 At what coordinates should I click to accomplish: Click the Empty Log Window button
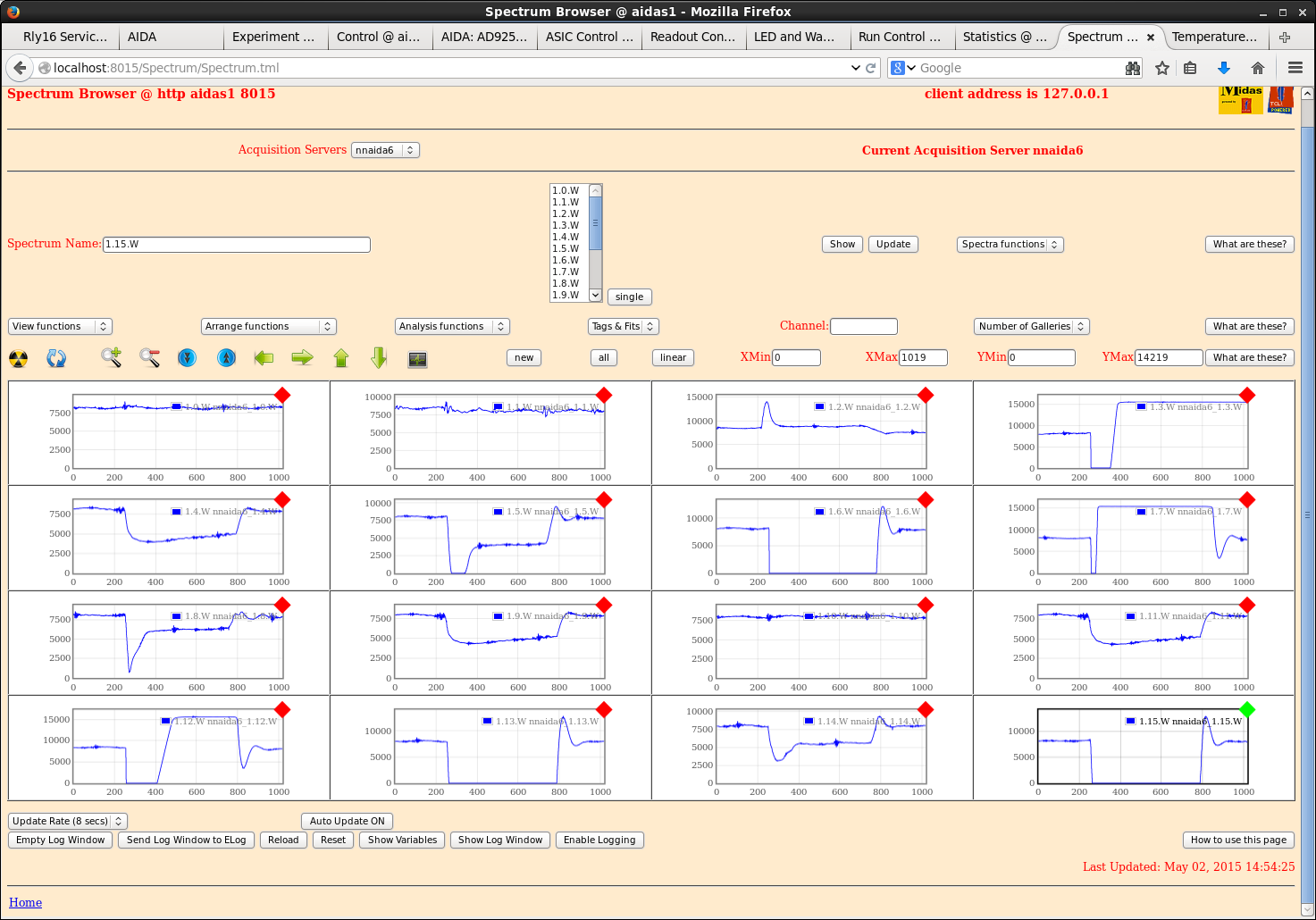61,840
